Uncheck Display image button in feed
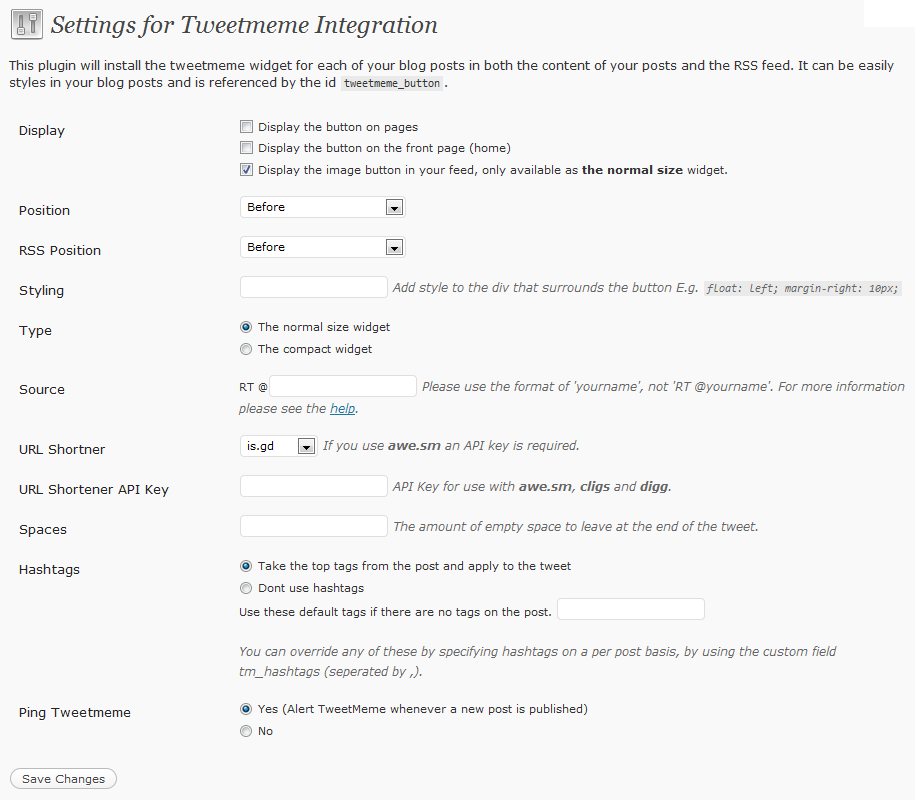 click(246, 170)
